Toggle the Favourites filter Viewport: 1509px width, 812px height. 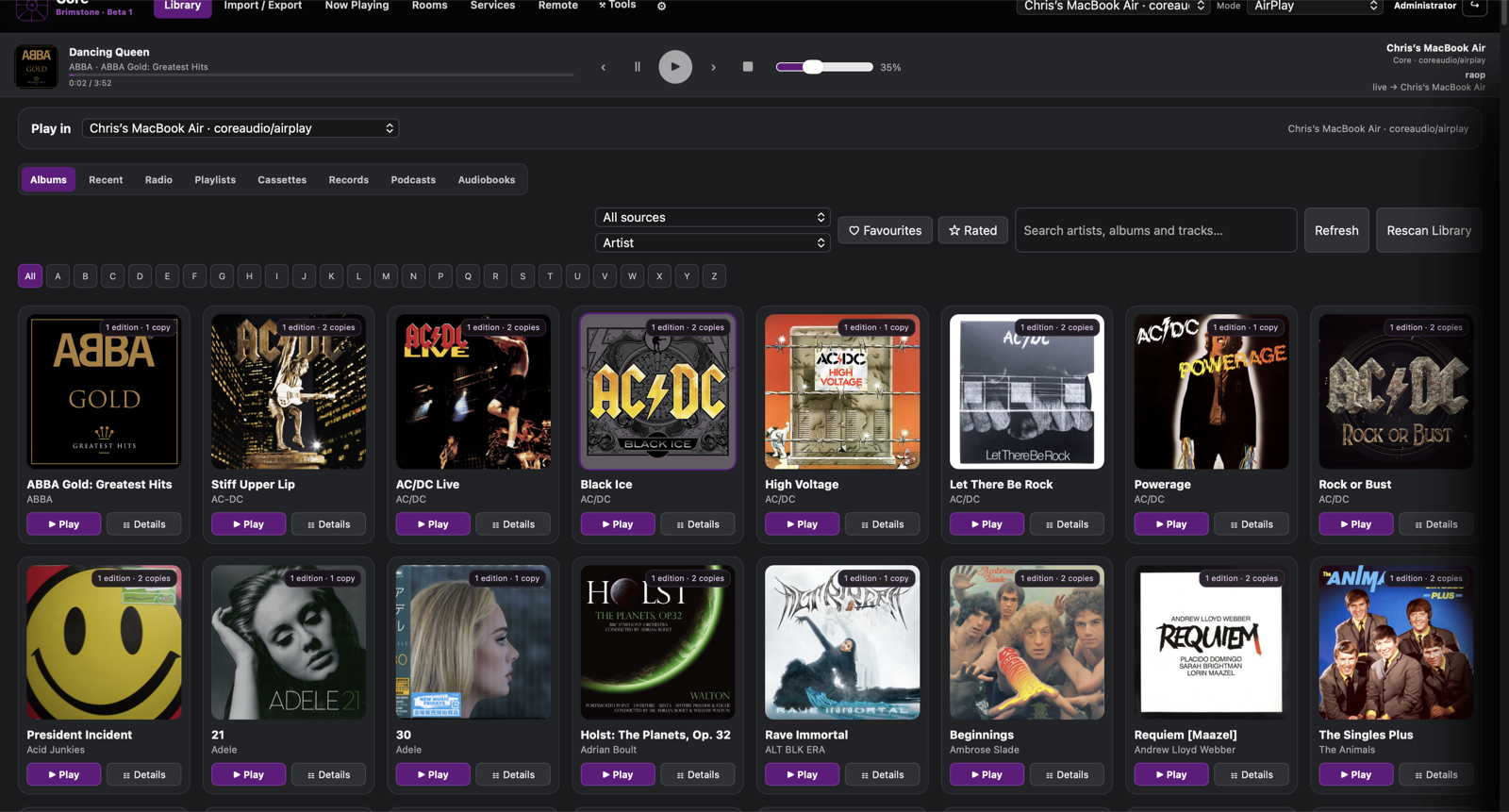pyautogui.click(x=885, y=230)
